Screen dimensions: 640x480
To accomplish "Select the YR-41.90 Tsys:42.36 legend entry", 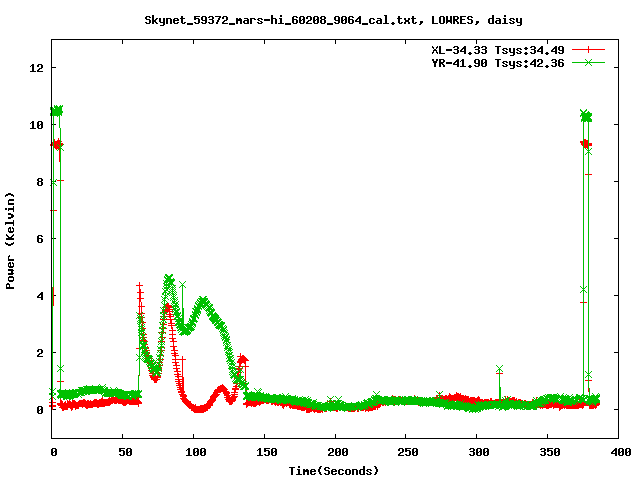I will pyautogui.click(x=498, y=63).
